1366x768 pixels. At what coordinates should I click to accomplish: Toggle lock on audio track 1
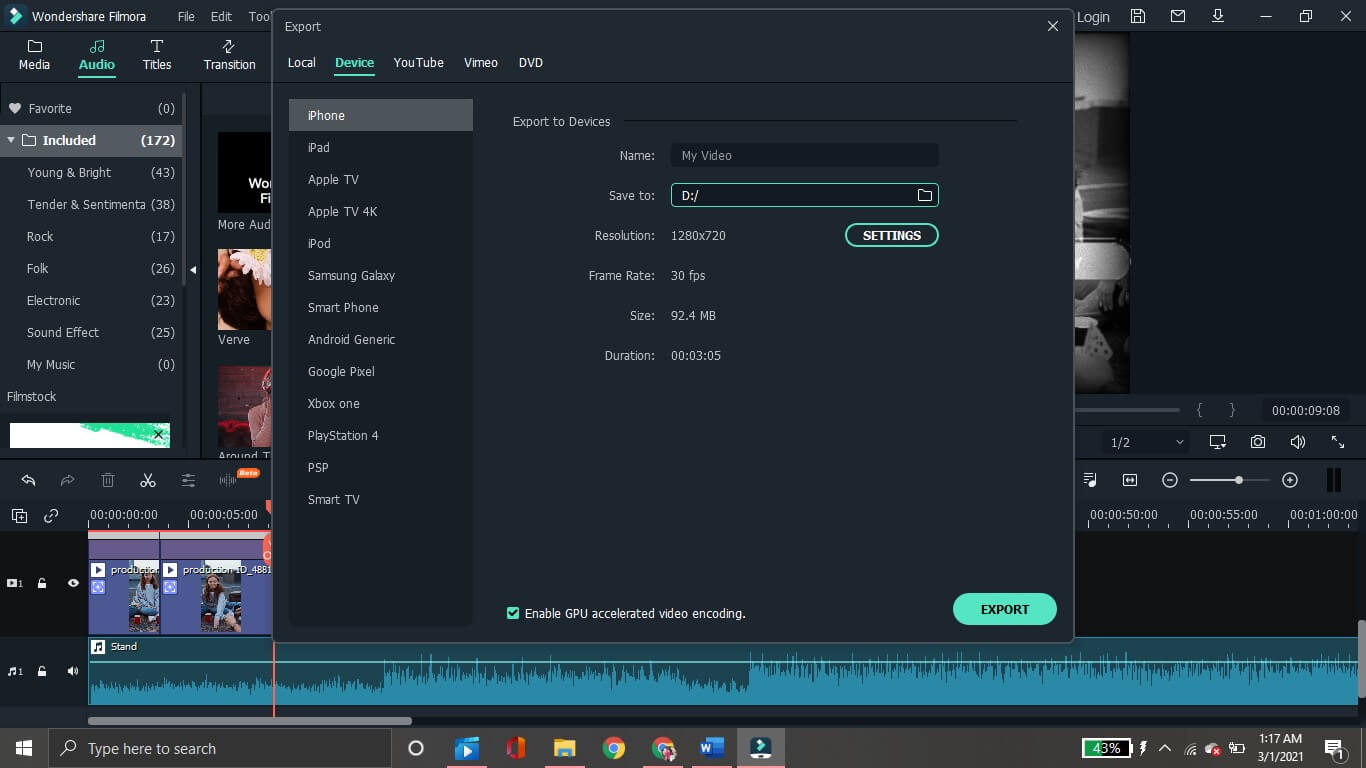[x=42, y=671]
